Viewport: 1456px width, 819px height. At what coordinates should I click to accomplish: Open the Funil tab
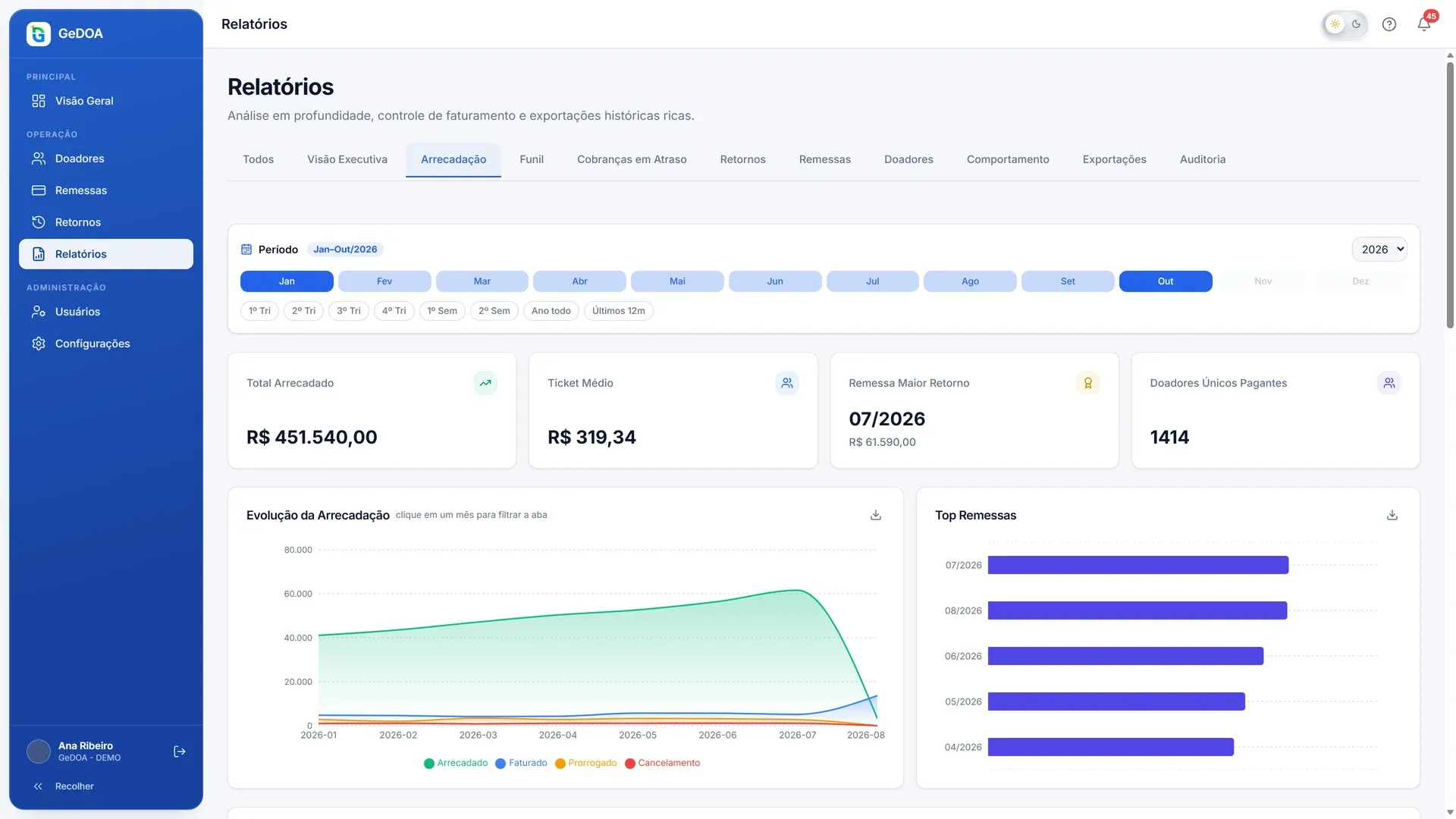[x=532, y=159]
